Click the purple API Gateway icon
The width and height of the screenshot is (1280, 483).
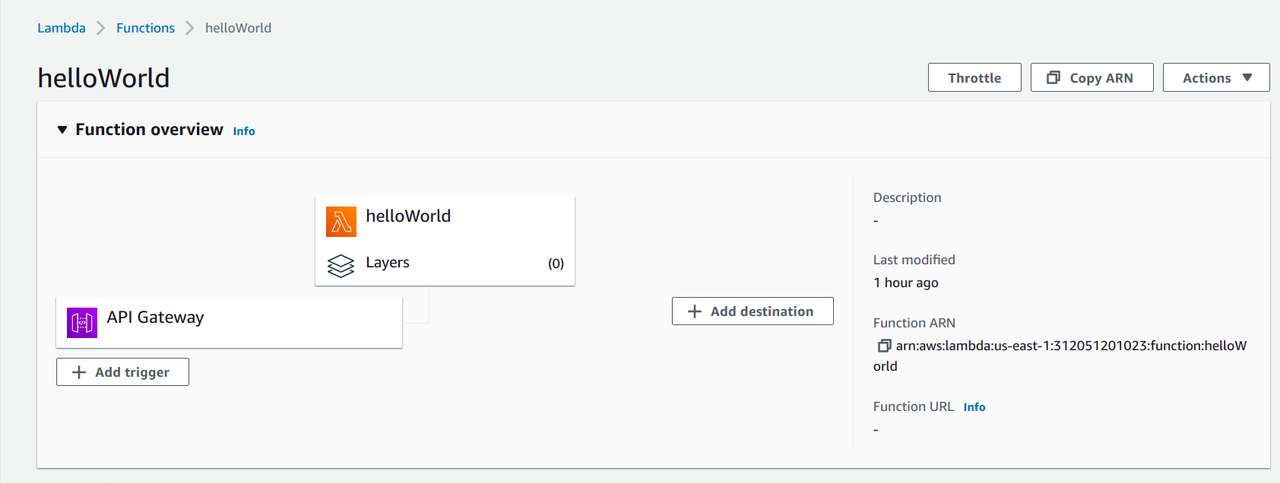pyautogui.click(x=82, y=323)
